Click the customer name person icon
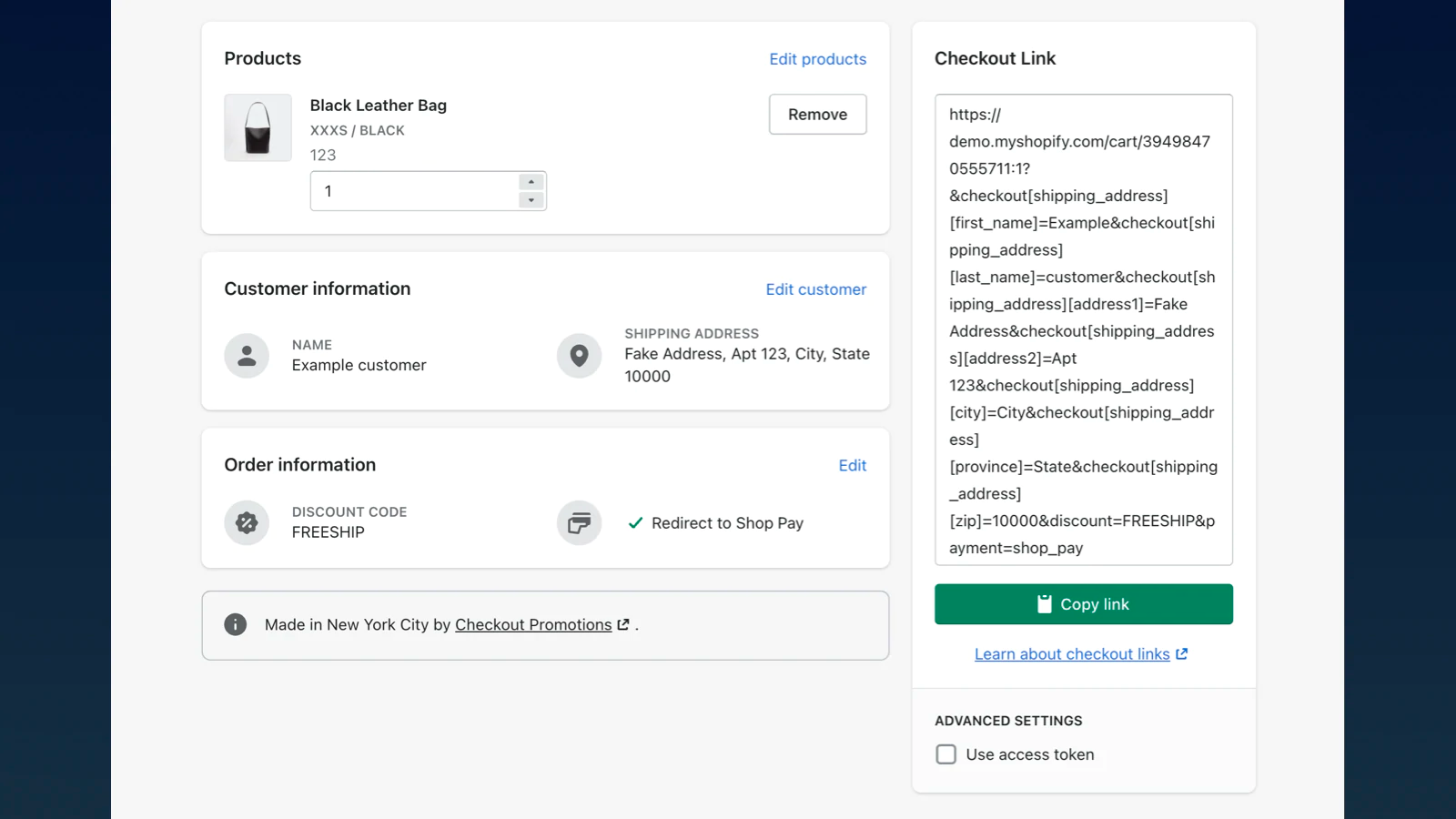 (x=247, y=356)
